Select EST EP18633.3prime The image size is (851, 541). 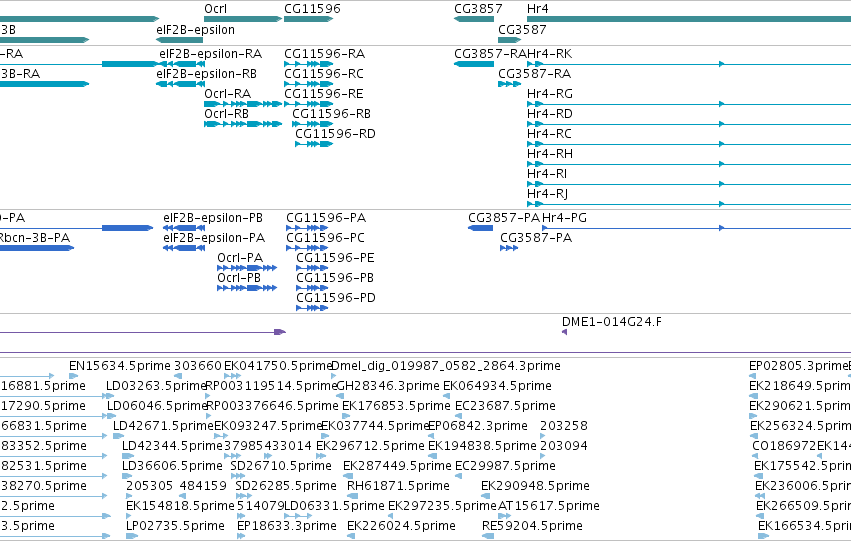click(241, 536)
